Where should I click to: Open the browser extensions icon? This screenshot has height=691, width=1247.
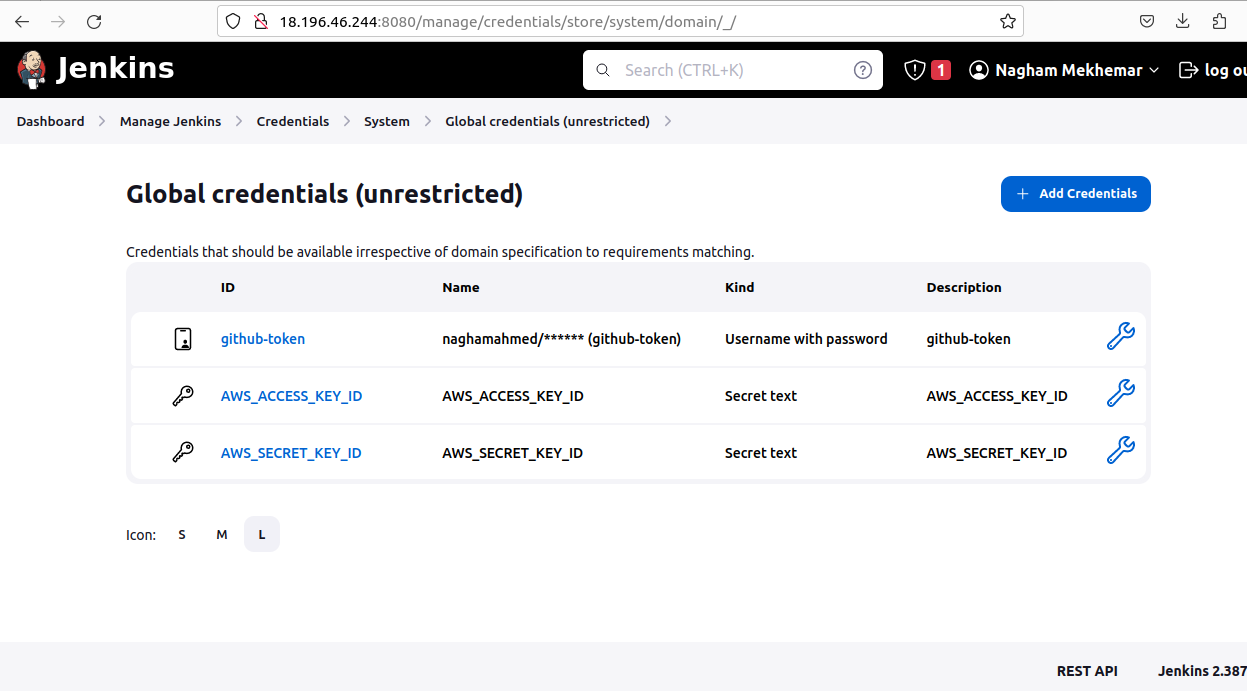[1219, 21]
